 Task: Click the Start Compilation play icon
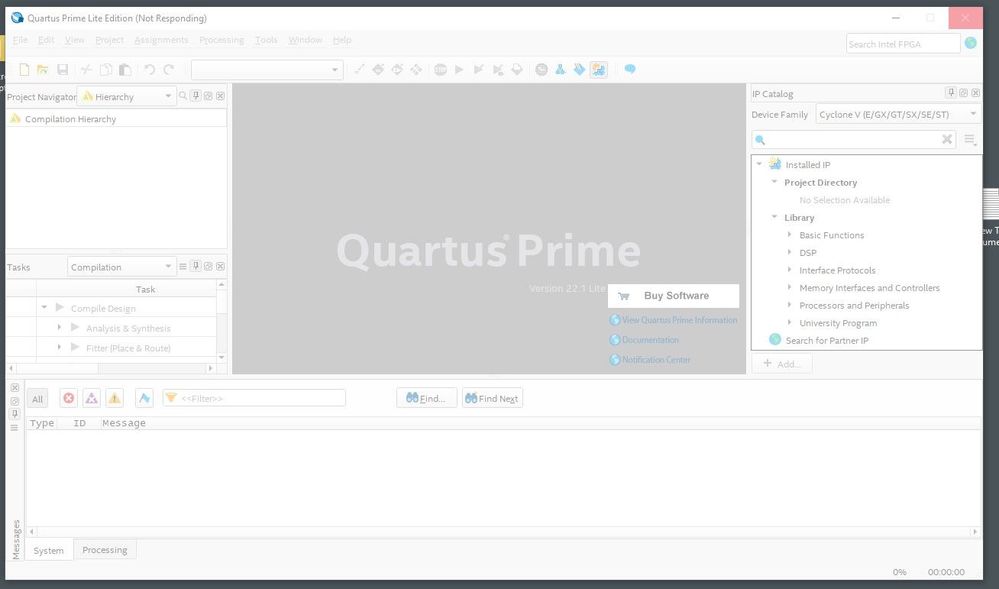tap(459, 69)
